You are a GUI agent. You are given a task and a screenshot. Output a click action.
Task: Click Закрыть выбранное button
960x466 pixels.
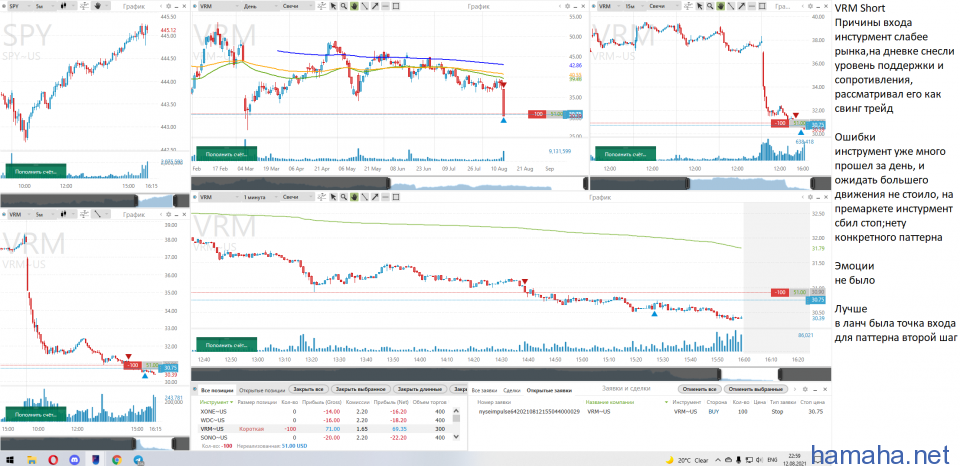click(x=361, y=389)
